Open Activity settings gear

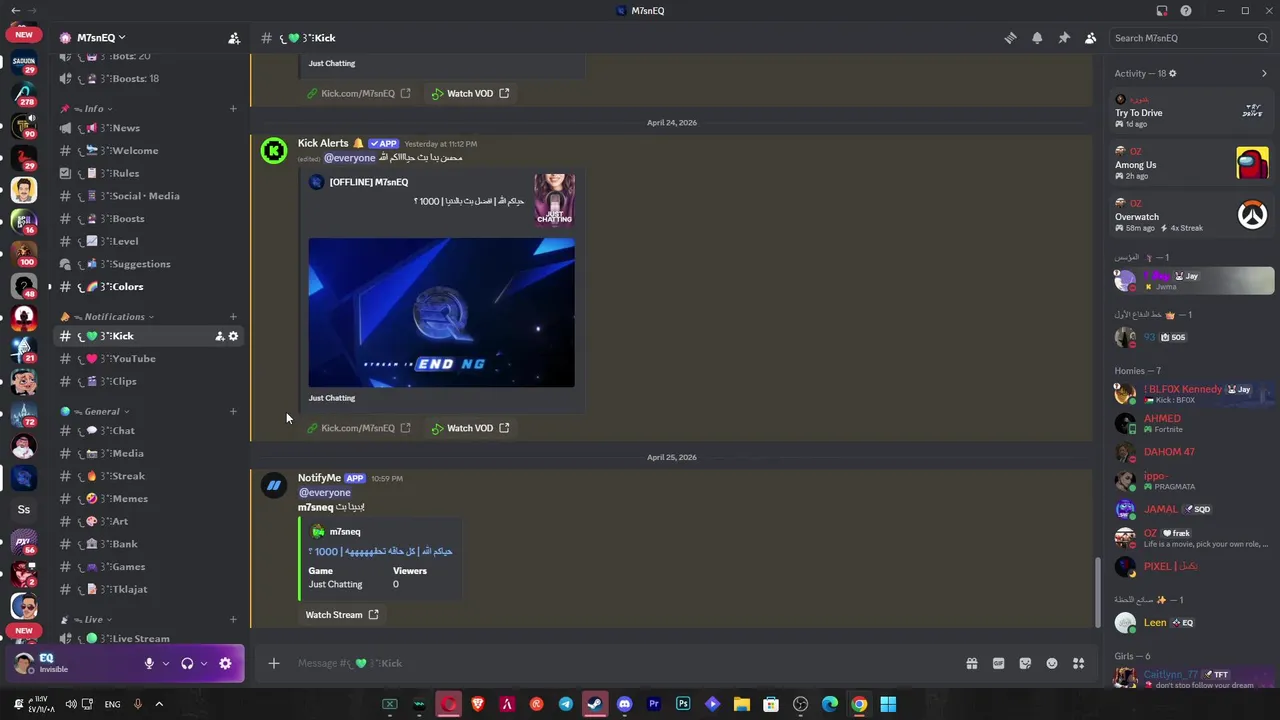point(1173,73)
